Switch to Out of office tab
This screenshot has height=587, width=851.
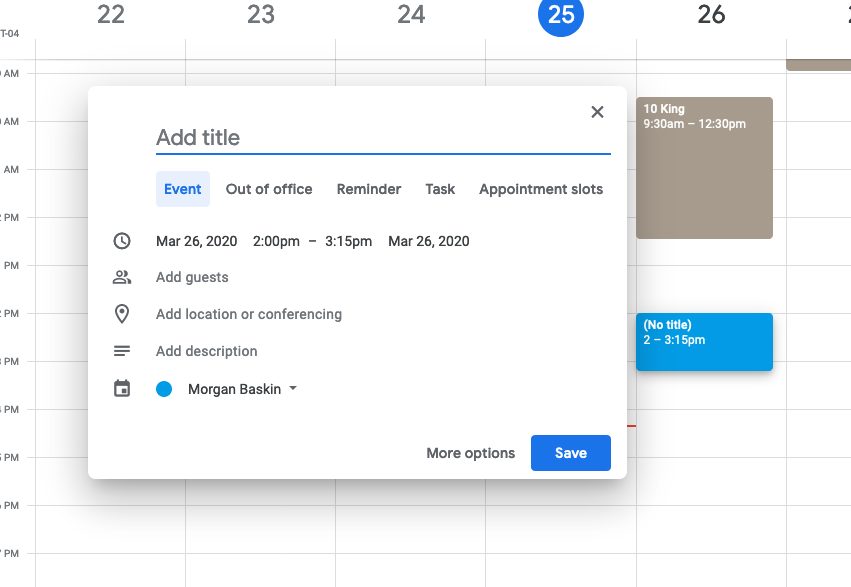tap(269, 189)
